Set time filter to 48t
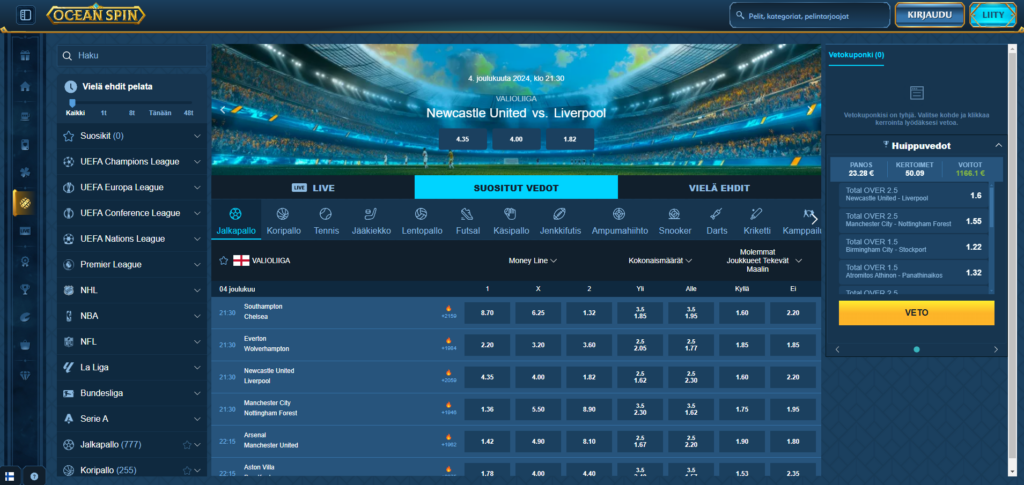 pyautogui.click(x=188, y=113)
